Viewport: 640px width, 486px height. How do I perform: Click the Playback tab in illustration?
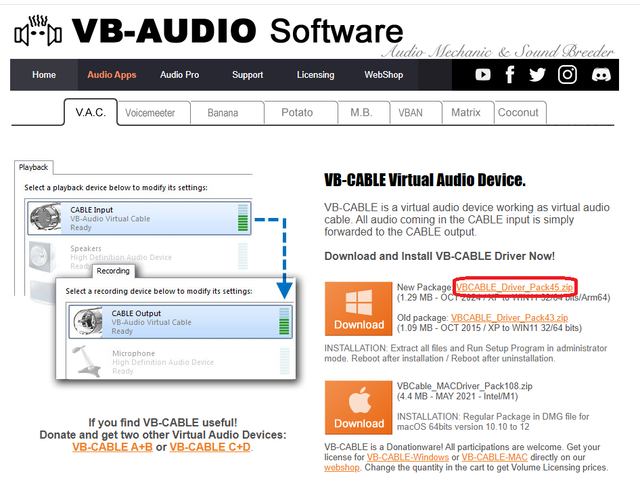point(33,167)
